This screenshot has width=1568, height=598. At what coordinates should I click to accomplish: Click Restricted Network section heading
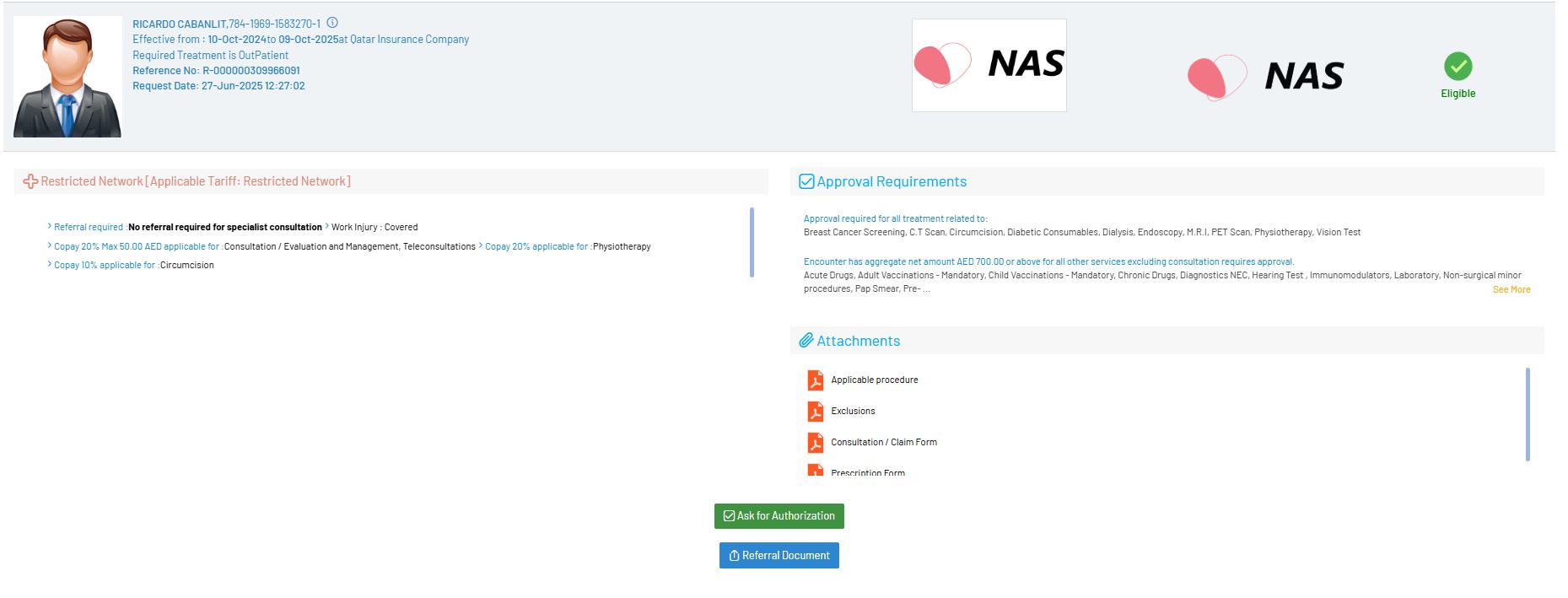(x=196, y=181)
